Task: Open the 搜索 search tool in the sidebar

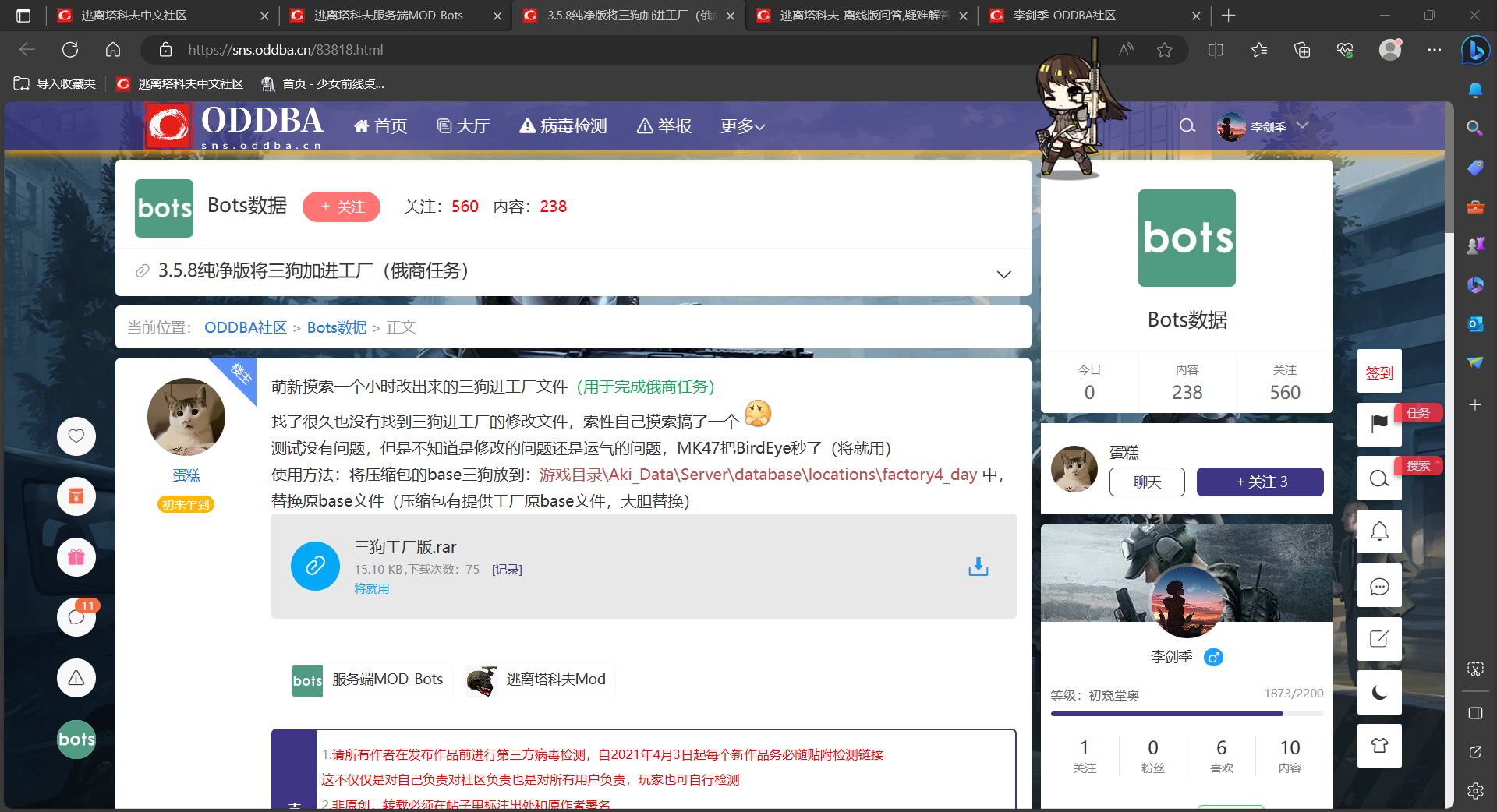Action: tap(1378, 478)
